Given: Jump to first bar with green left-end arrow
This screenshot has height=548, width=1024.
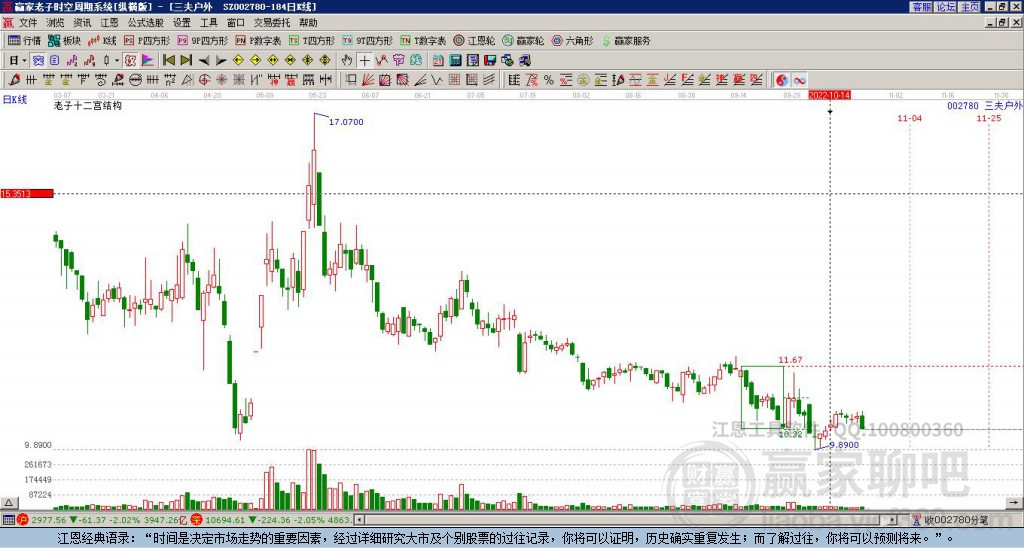Looking at the screenshot, I should tap(168, 60).
